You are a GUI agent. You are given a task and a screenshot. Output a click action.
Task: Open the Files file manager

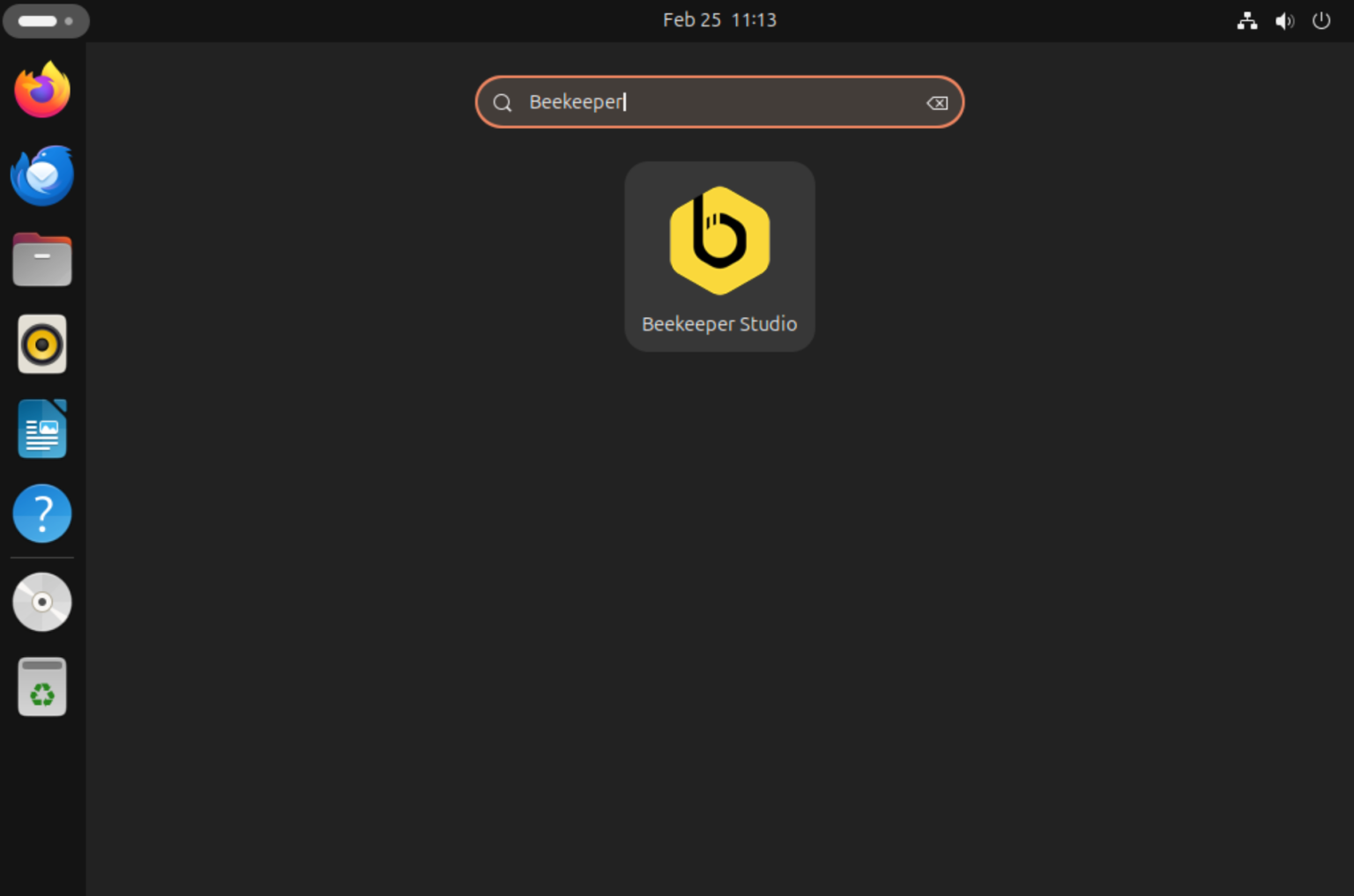[41, 259]
